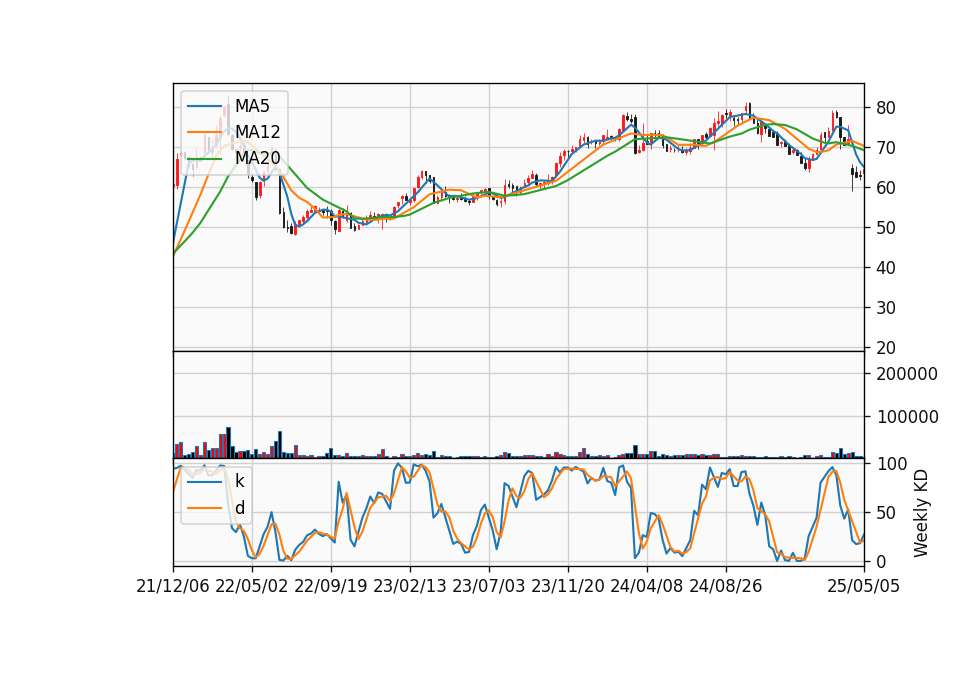Click the 200000 volume axis tick
Screen dimensions: 960x690
[x=907, y=374]
